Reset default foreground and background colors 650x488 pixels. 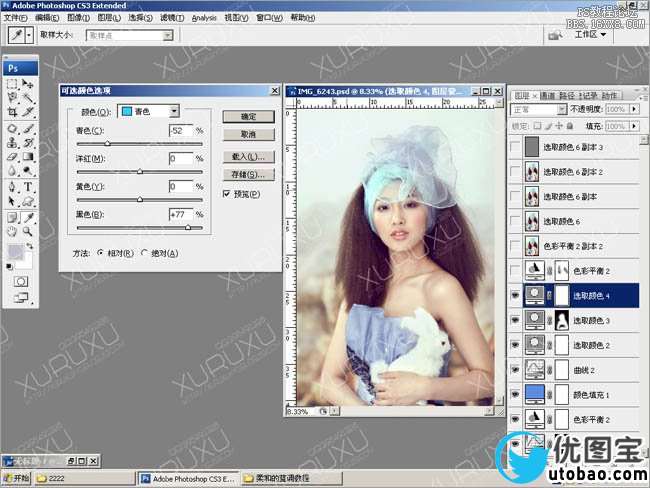pyautogui.click(x=9, y=267)
